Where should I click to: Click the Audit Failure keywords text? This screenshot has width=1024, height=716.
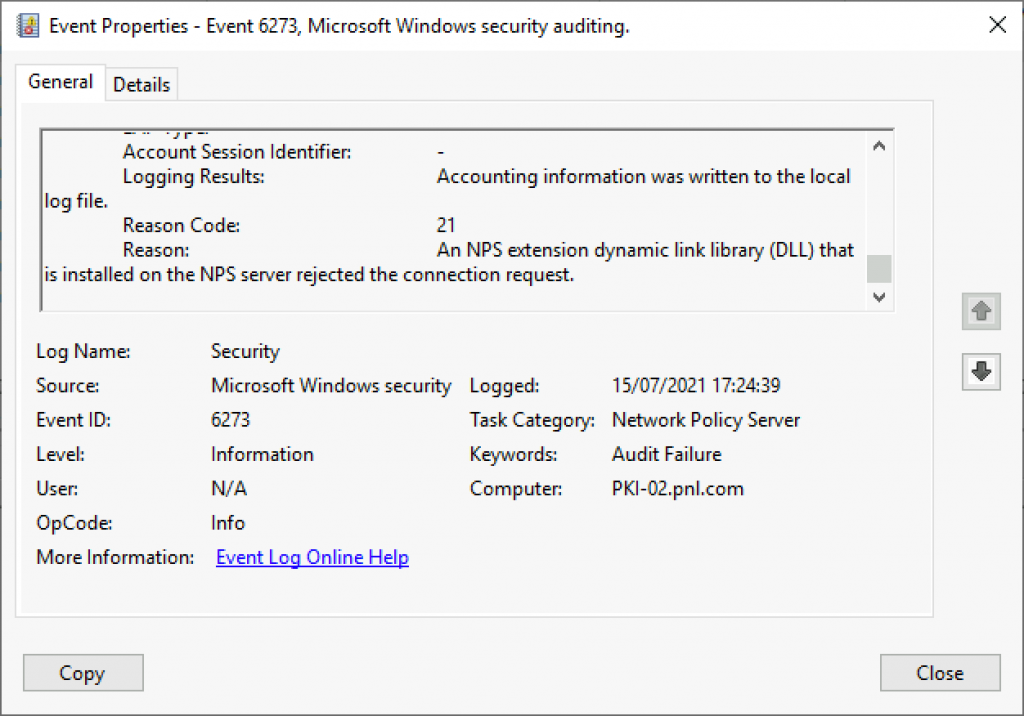(666, 454)
